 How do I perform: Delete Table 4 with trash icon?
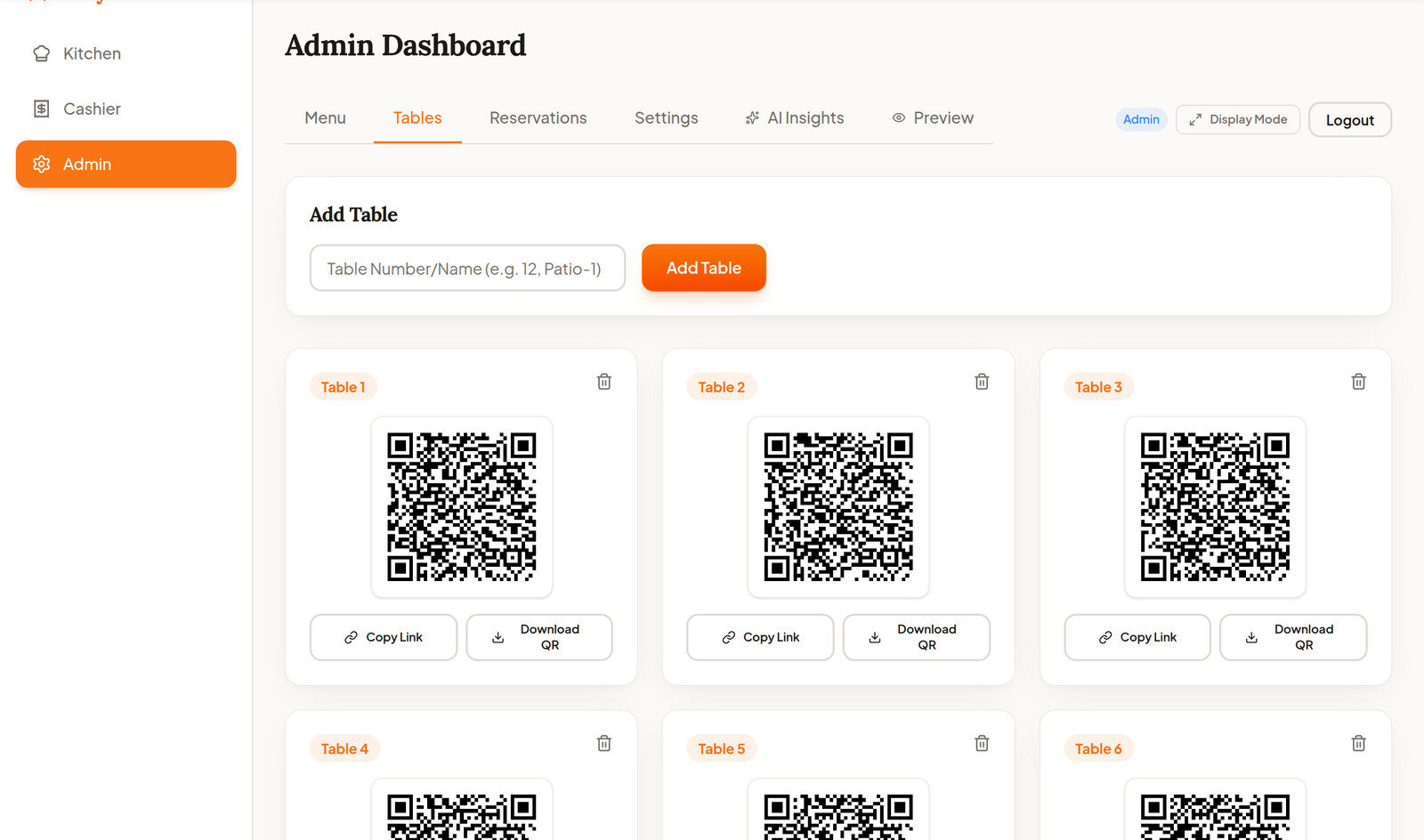point(604,743)
